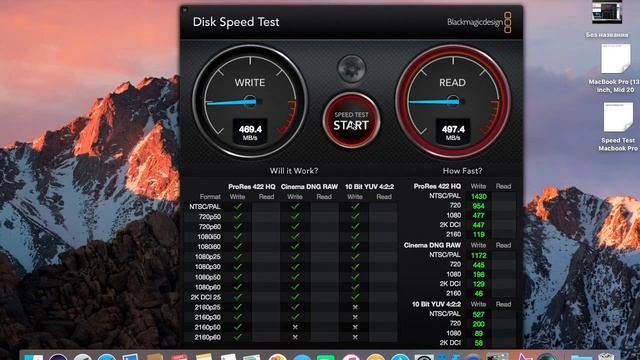640x360 pixels.
Task: Click the 10 Bit YUV write checkmark for 2K DCI 25
Action: 355,297
